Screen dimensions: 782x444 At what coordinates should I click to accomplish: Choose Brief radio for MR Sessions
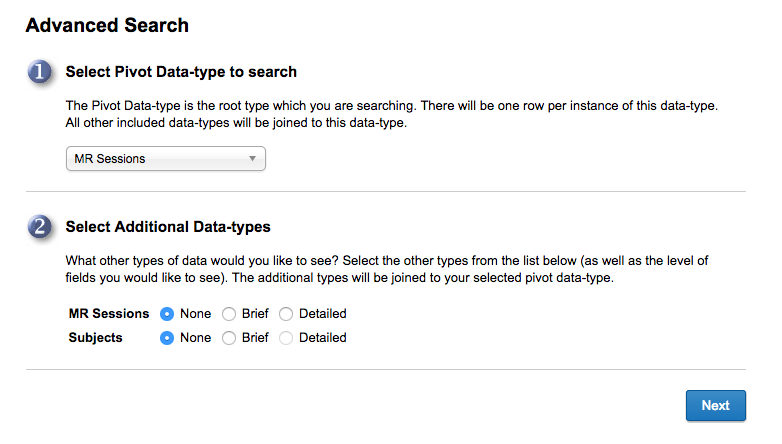(229, 314)
